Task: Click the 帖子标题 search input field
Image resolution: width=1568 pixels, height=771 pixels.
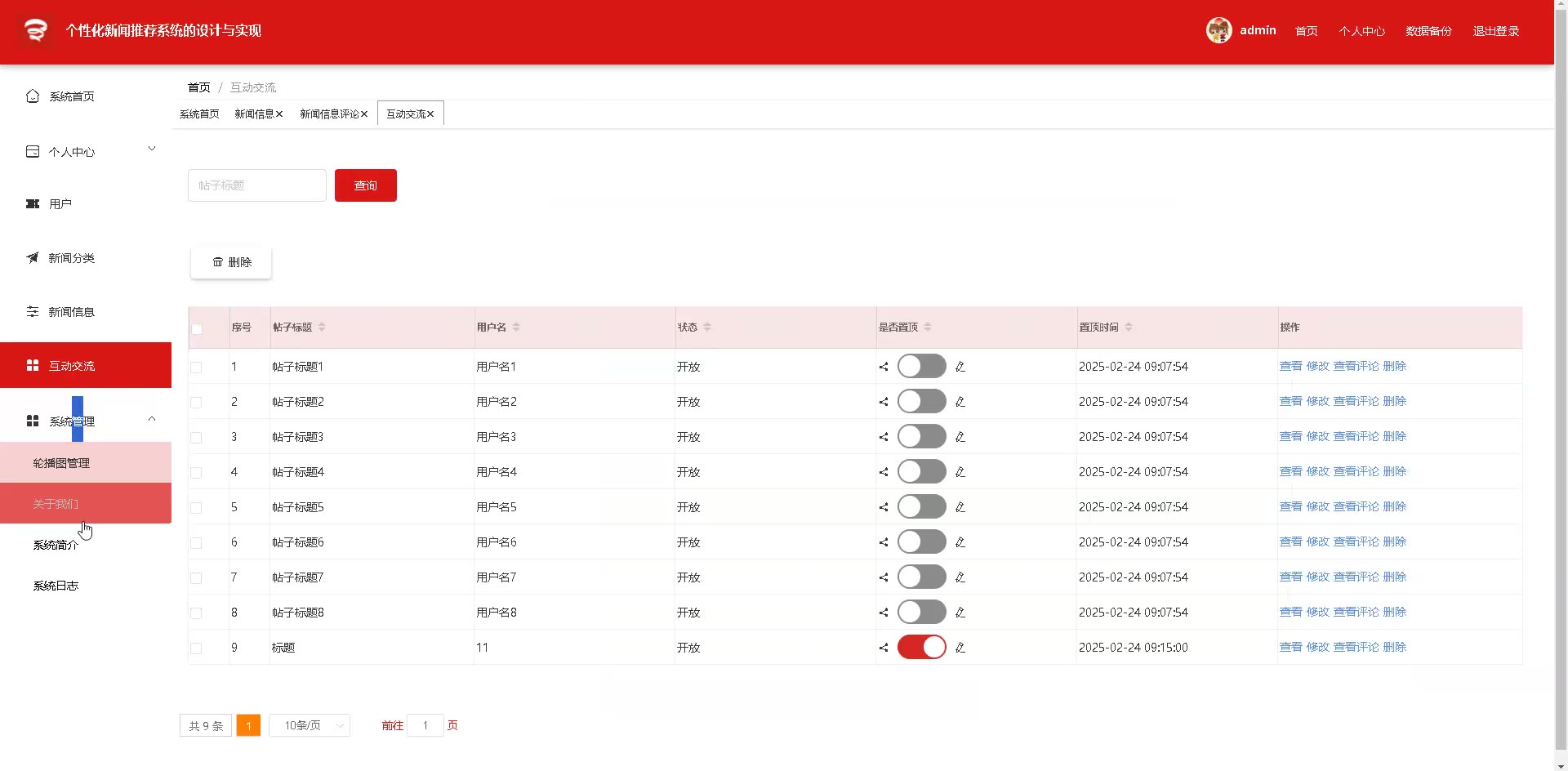Action: click(x=256, y=185)
